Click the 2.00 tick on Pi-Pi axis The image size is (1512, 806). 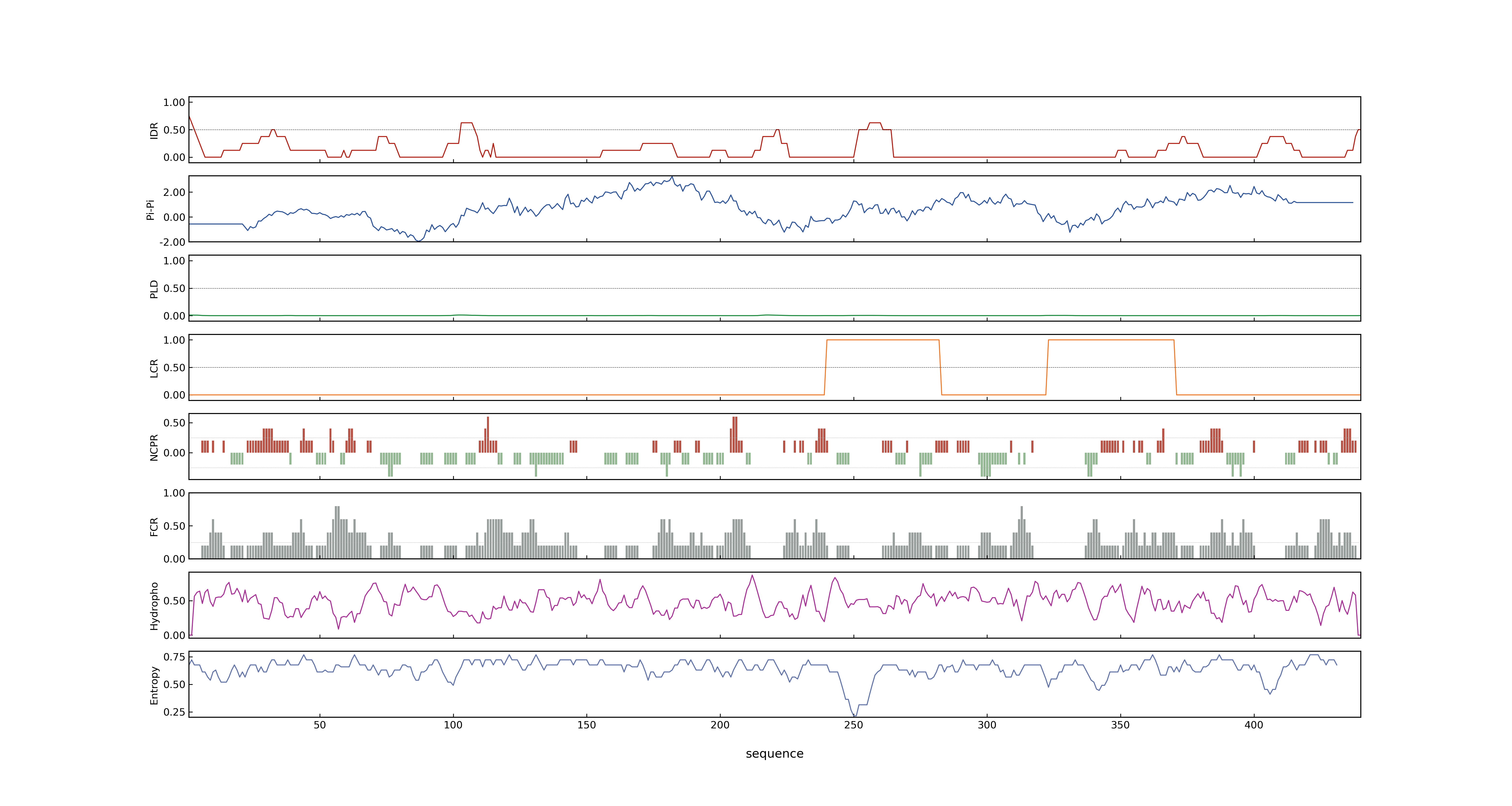174,192
